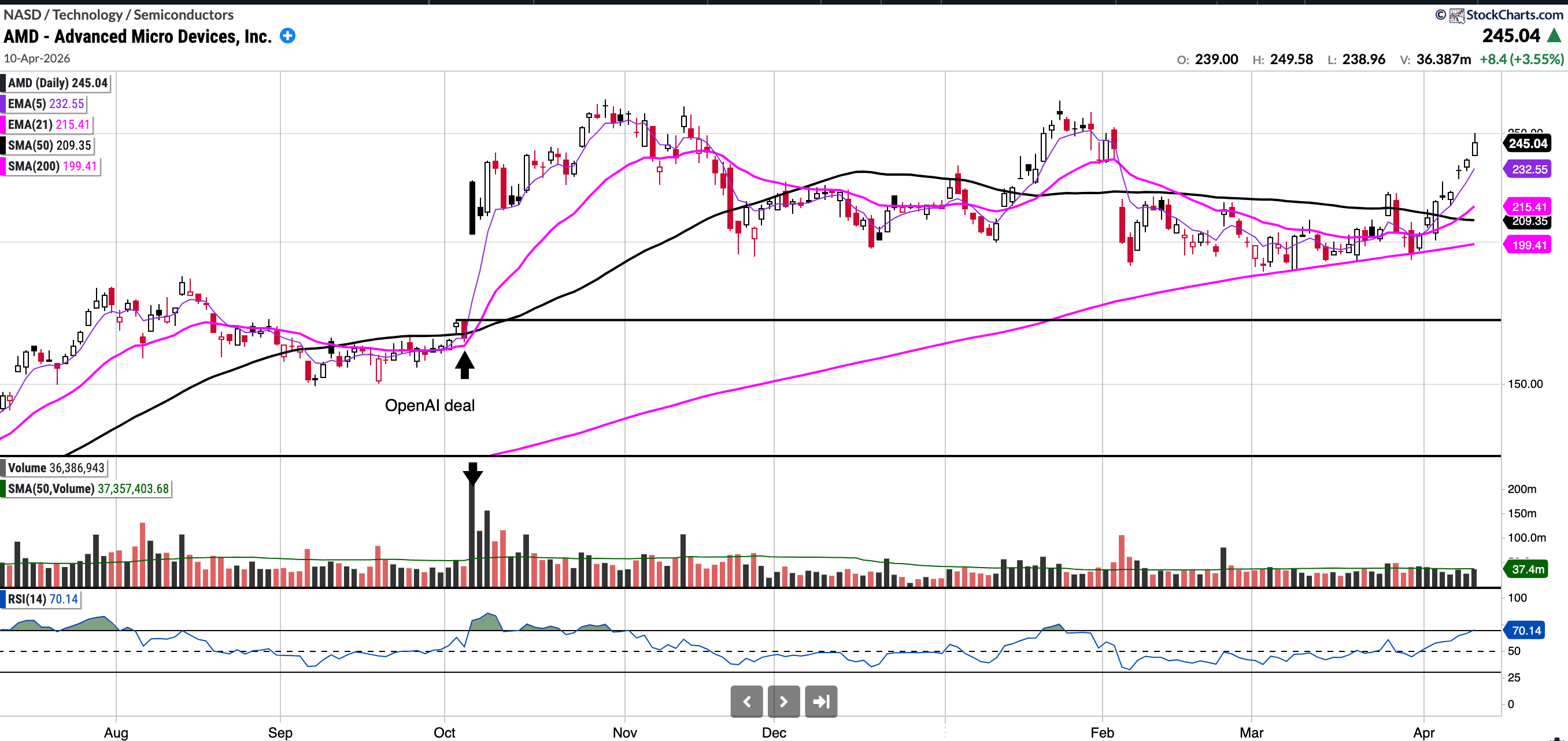This screenshot has width=1568, height=741.
Task: Click the green up-triangle beside 245.04
Action: click(x=1554, y=35)
